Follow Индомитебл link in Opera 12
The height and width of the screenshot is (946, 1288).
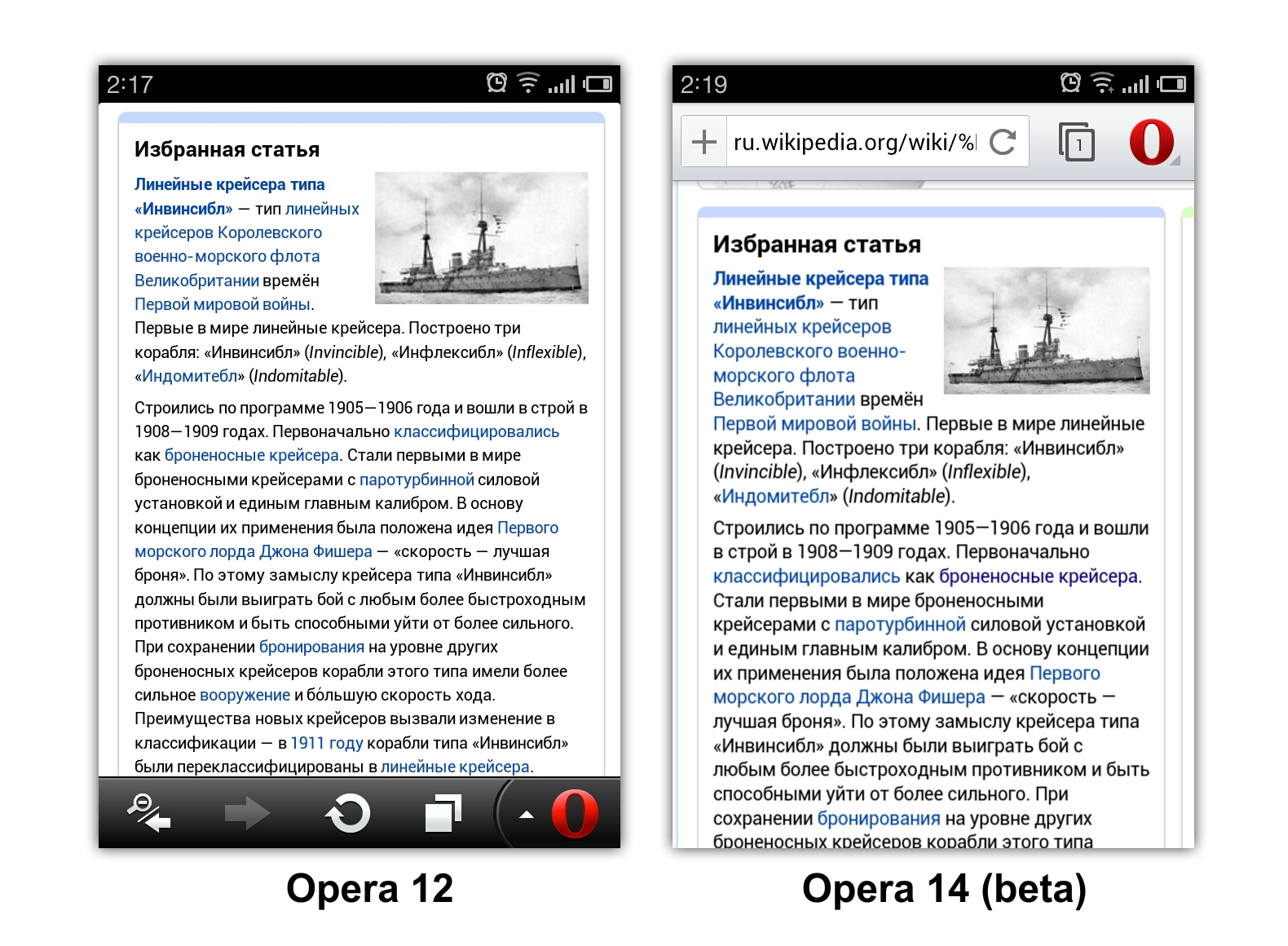click(x=189, y=376)
